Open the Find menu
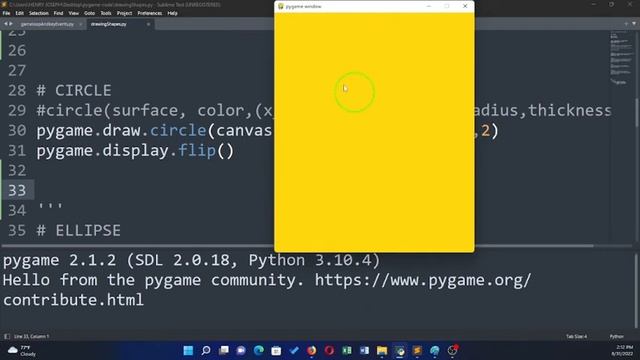This screenshot has width=640, height=360. (58, 13)
